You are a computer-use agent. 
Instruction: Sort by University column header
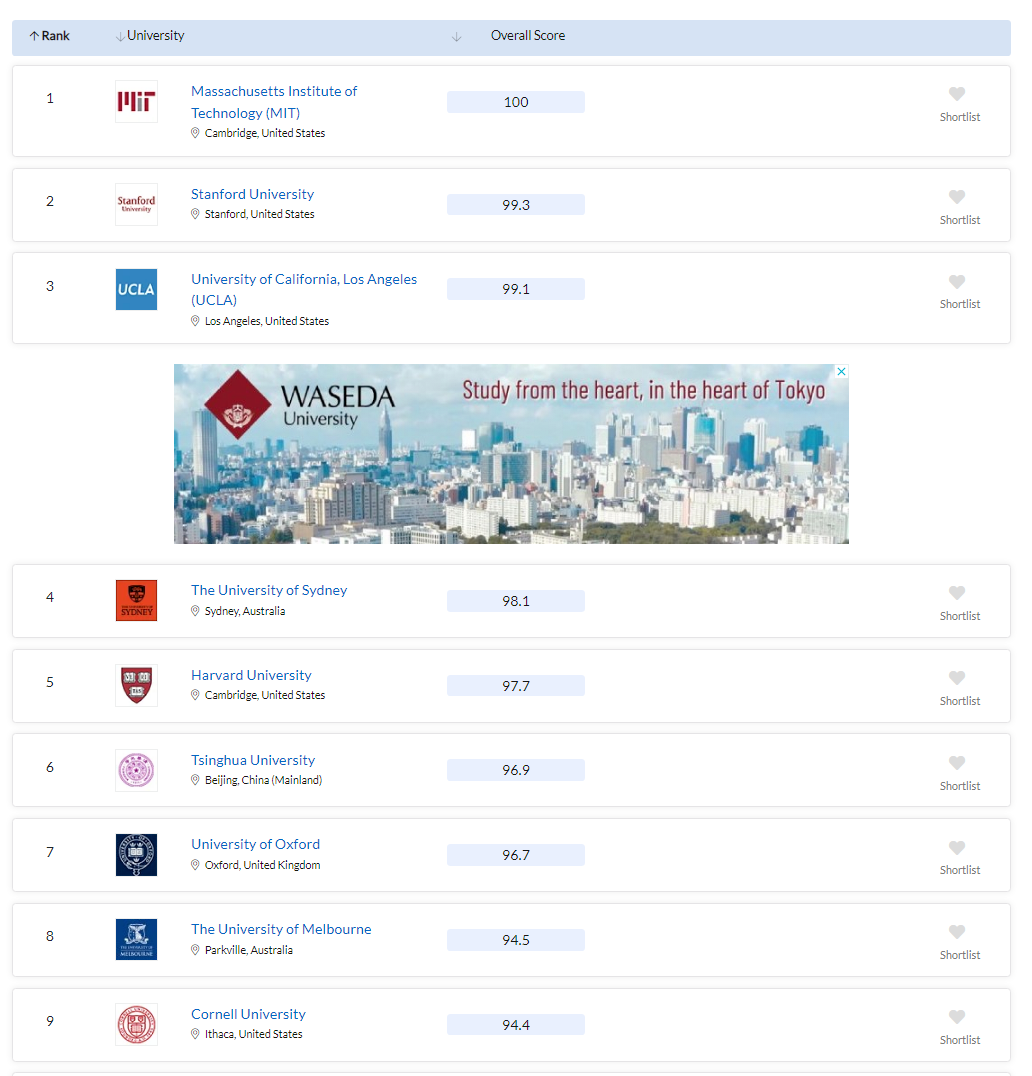click(x=150, y=36)
